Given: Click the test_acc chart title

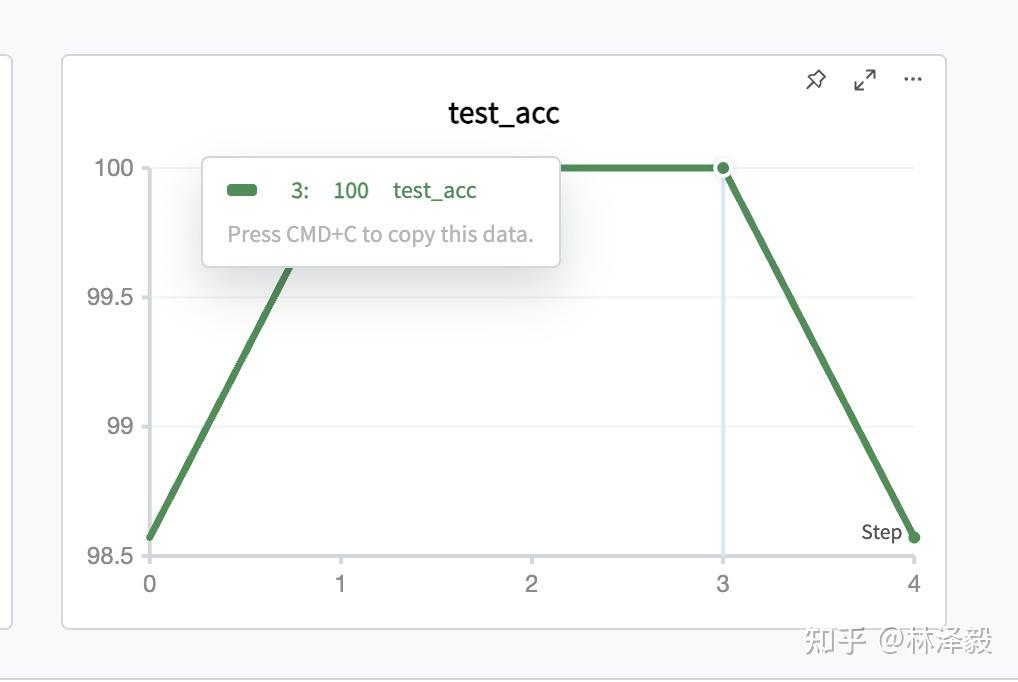Looking at the screenshot, I should click(503, 113).
